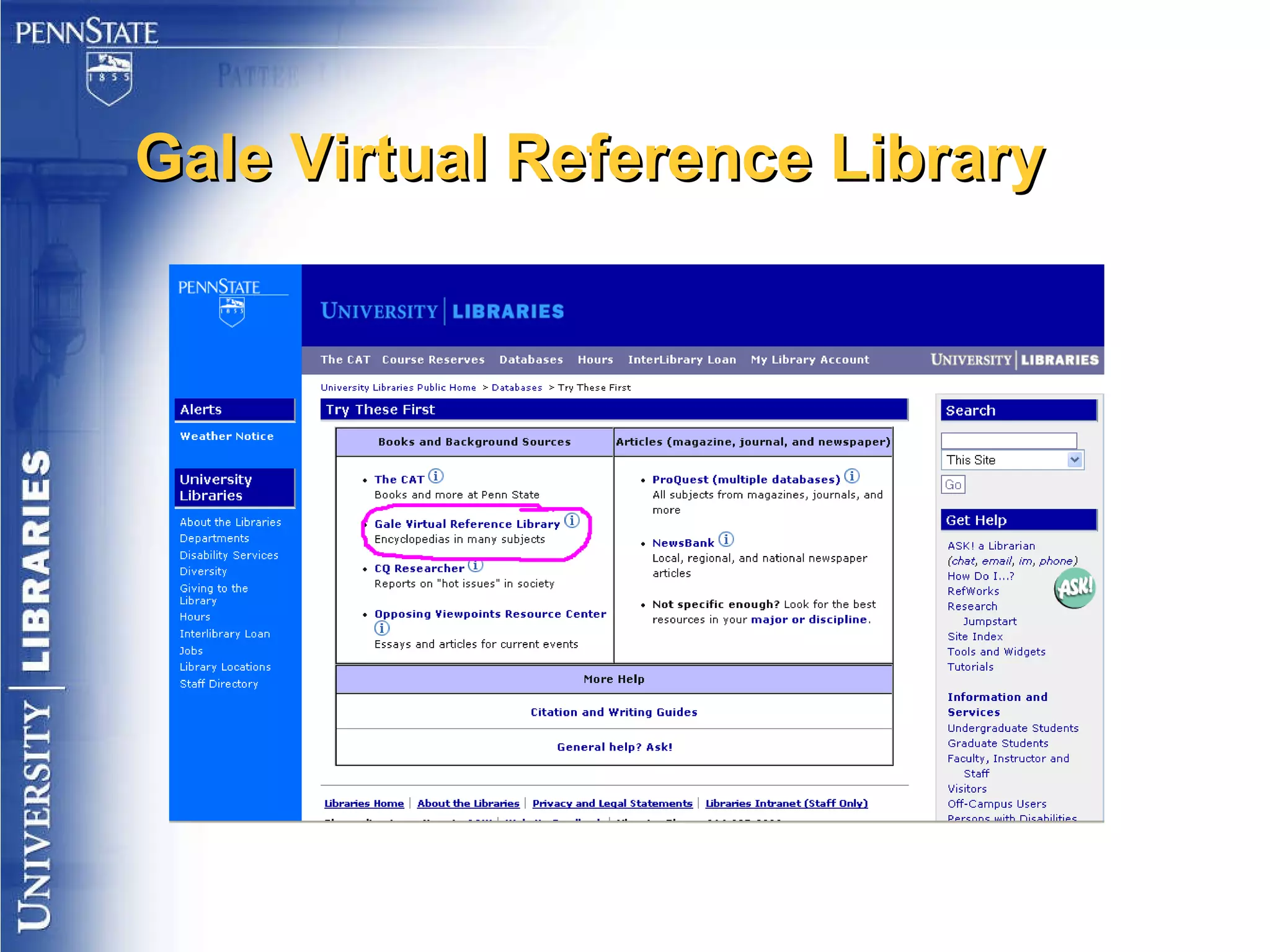Open NewsBank link

(x=683, y=544)
